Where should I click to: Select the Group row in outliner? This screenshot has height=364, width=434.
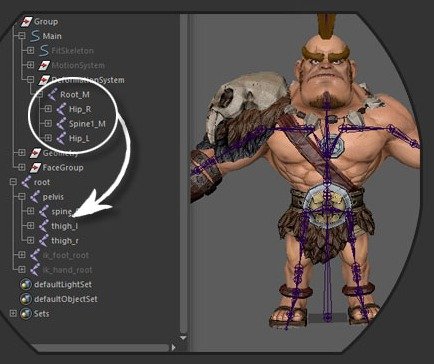(46, 22)
